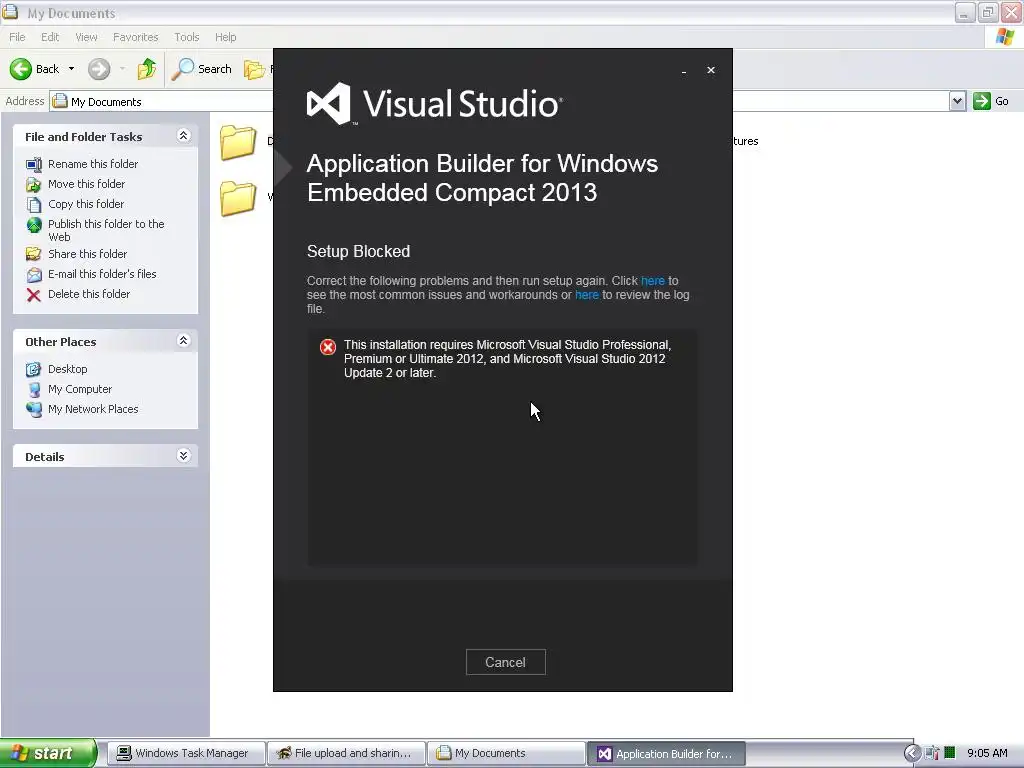Open the address bar dropdown

[957, 101]
